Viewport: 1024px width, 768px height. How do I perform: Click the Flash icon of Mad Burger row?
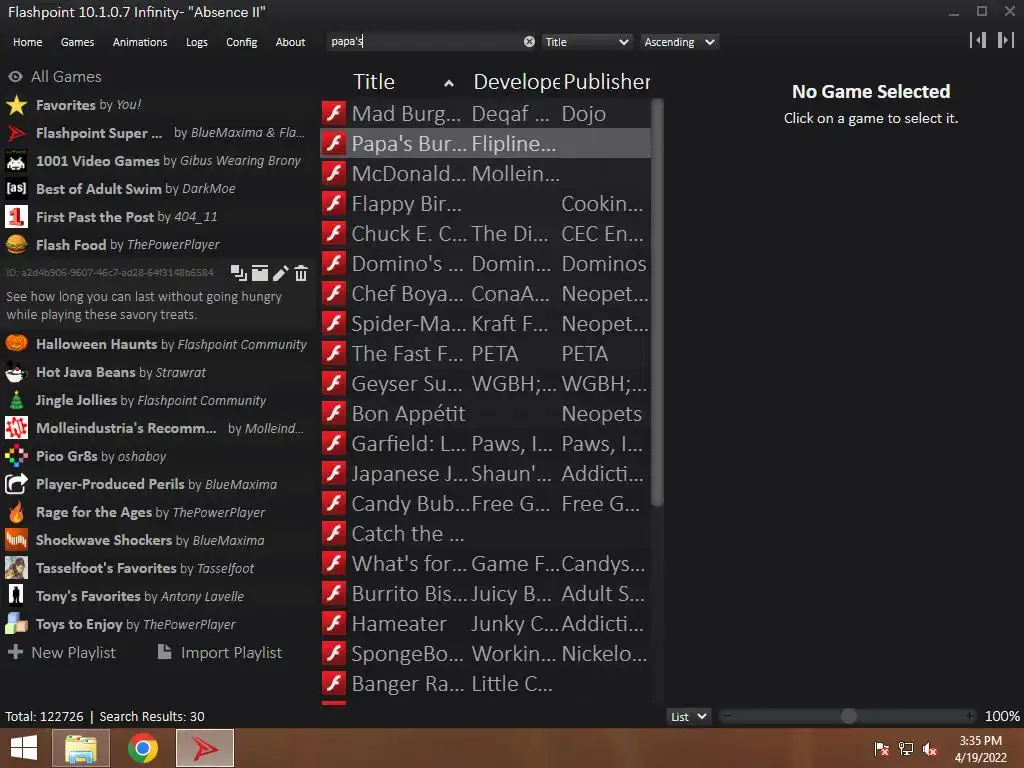pyautogui.click(x=334, y=113)
